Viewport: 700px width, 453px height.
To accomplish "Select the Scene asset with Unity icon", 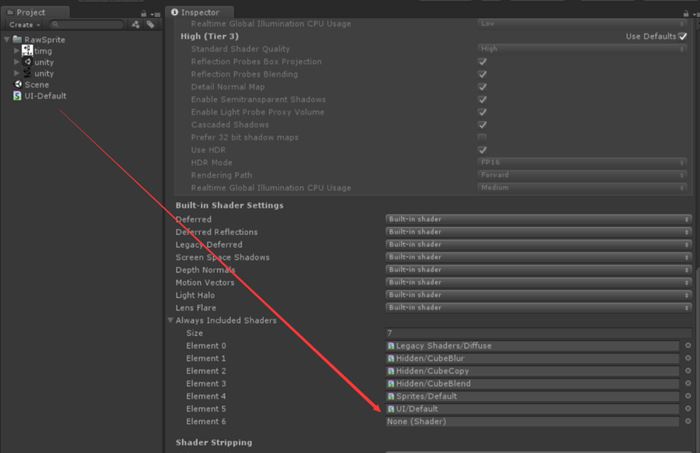I will (36, 85).
